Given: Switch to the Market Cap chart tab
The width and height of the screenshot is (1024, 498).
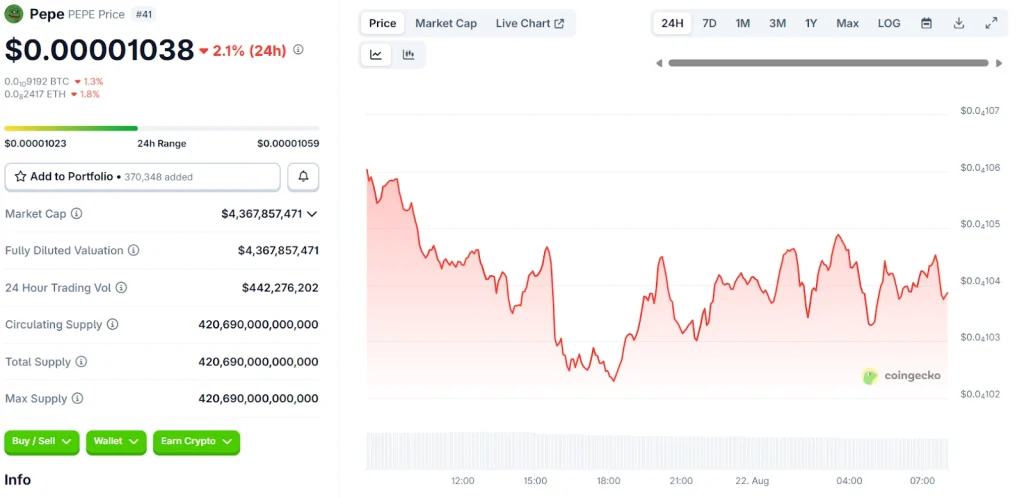Looking at the screenshot, I should click(x=446, y=23).
